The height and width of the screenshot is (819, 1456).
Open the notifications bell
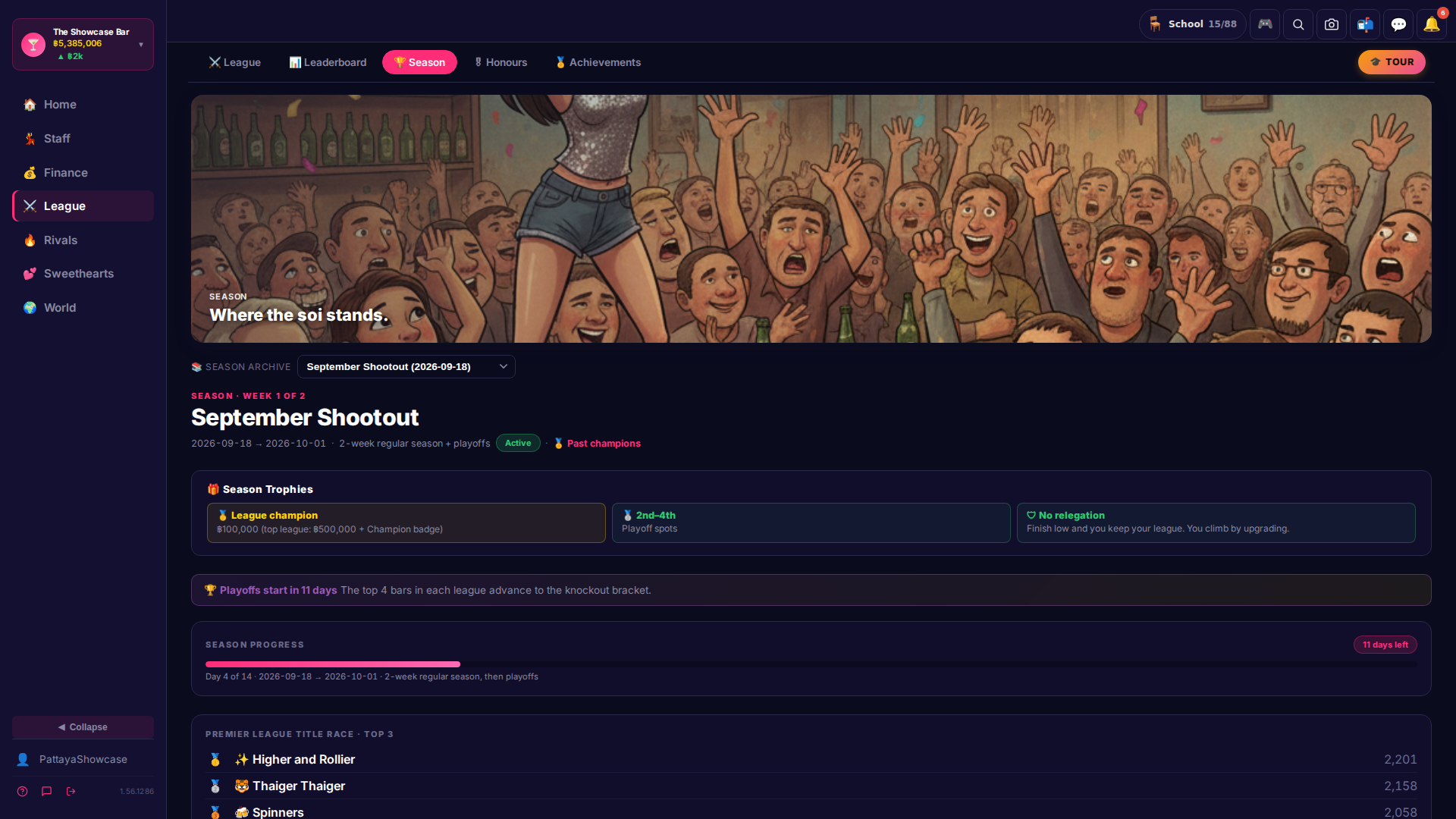pyautogui.click(x=1432, y=24)
